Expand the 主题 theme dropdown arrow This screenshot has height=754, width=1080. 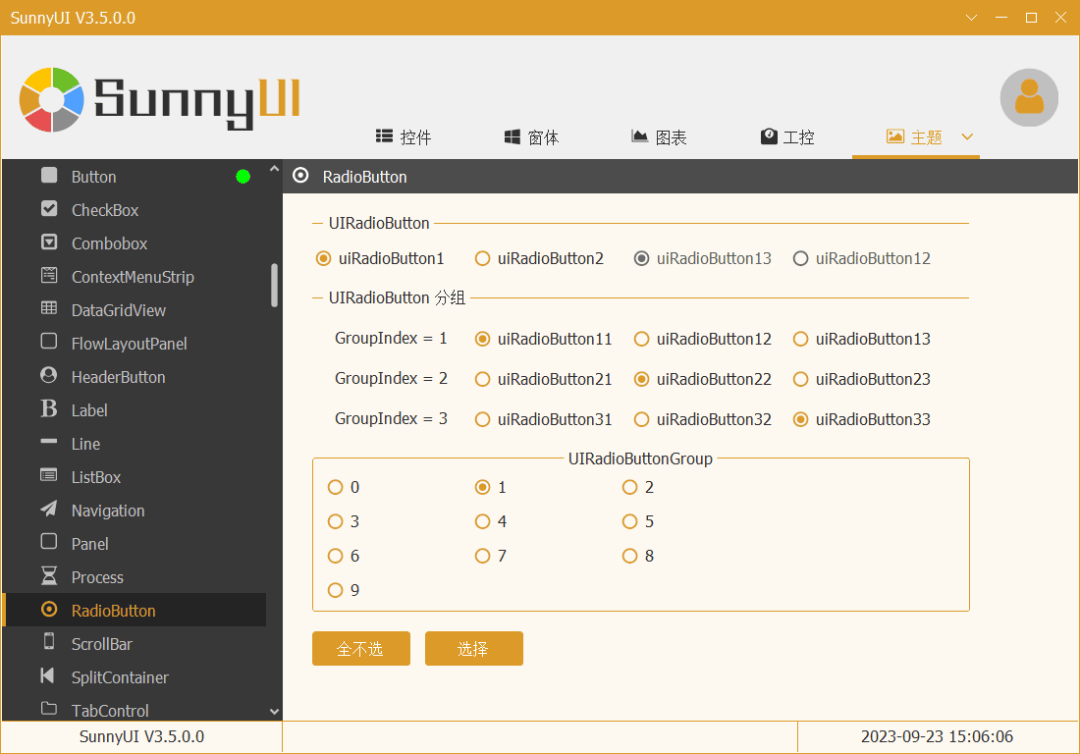[967, 137]
